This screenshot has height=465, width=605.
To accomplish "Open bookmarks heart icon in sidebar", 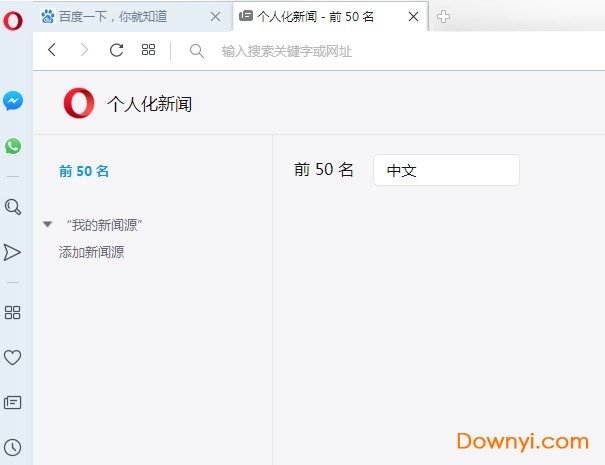I will pyautogui.click(x=12, y=357).
